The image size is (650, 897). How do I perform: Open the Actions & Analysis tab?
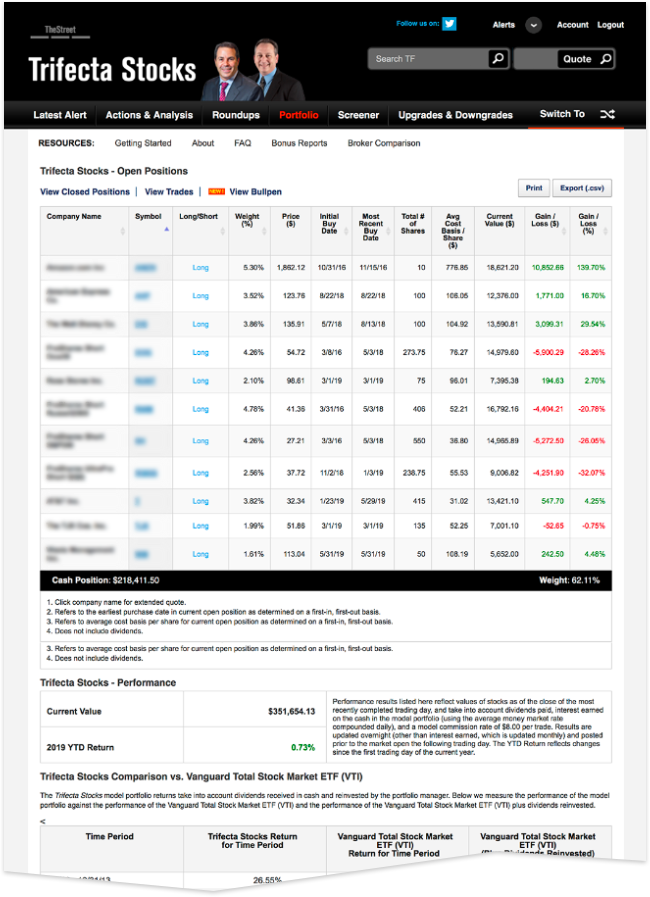pos(149,115)
